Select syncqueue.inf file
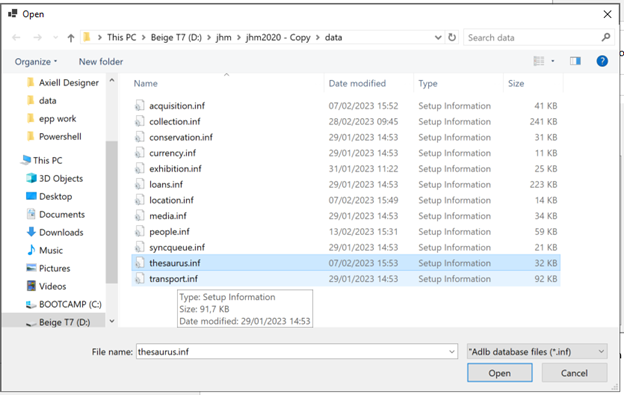 345,247
